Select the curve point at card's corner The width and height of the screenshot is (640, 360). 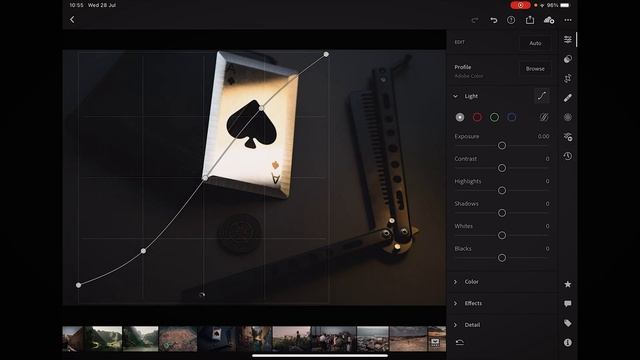point(205,178)
